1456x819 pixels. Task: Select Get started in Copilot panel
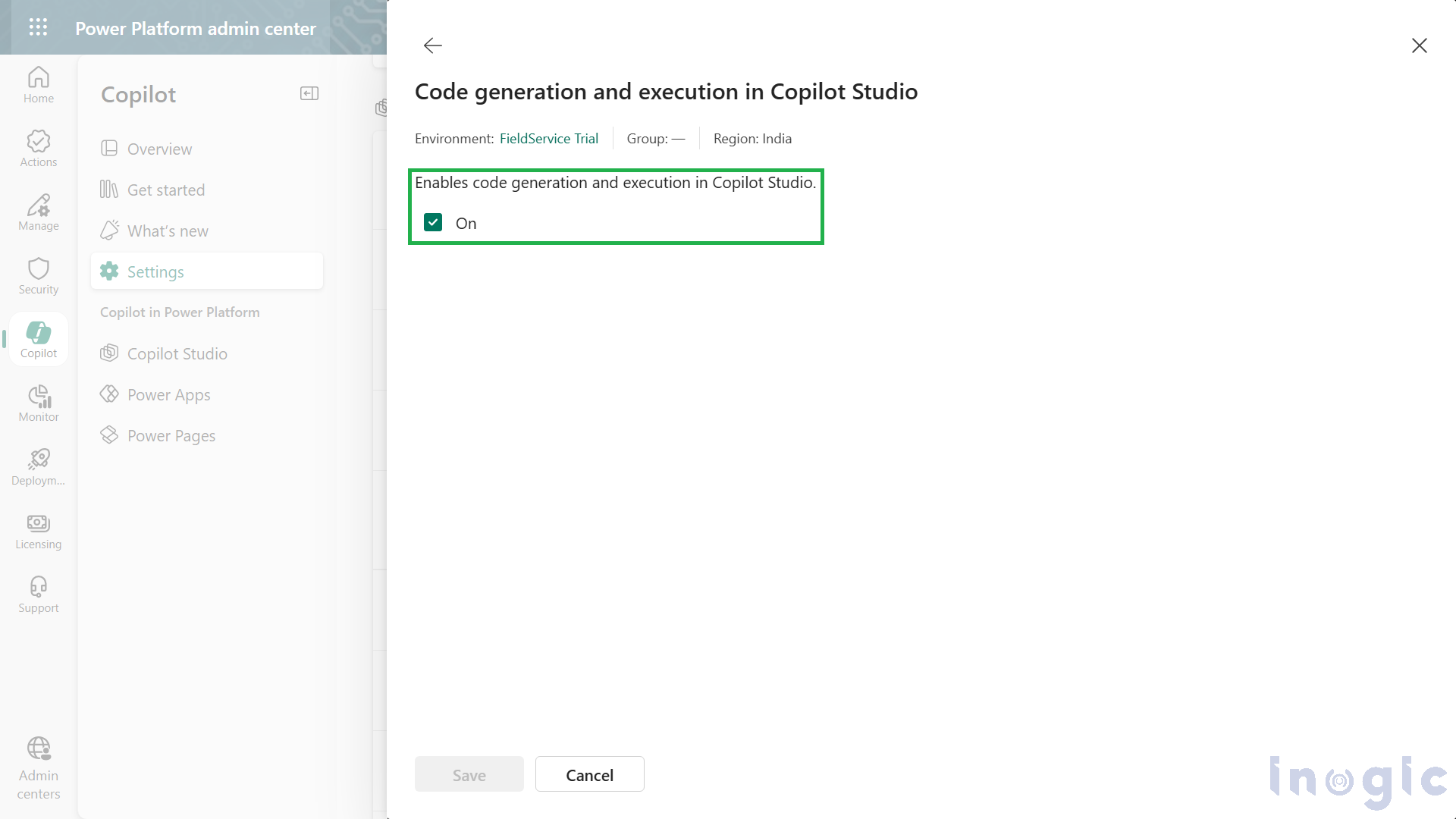click(165, 190)
